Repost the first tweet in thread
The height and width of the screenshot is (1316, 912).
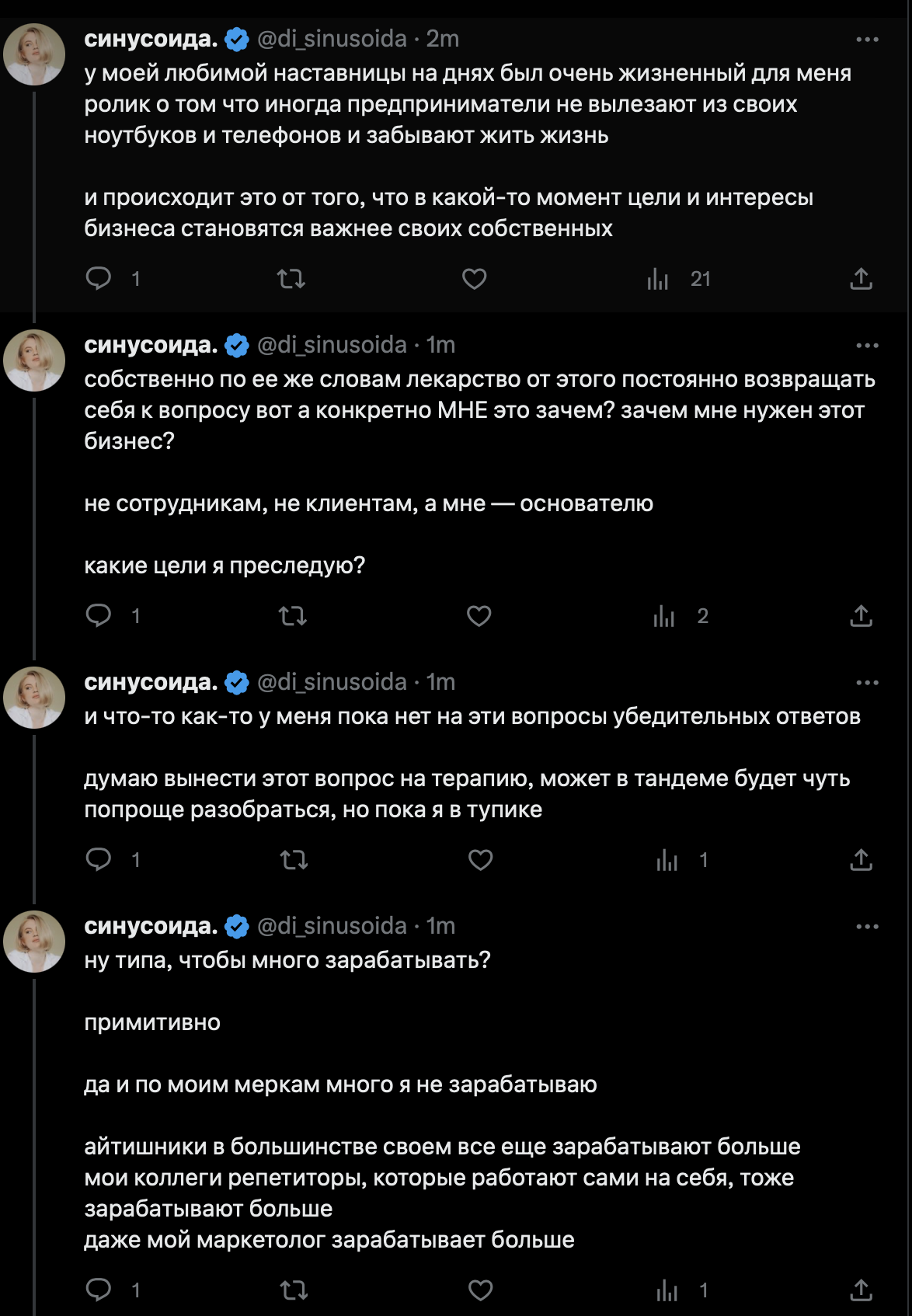291,278
